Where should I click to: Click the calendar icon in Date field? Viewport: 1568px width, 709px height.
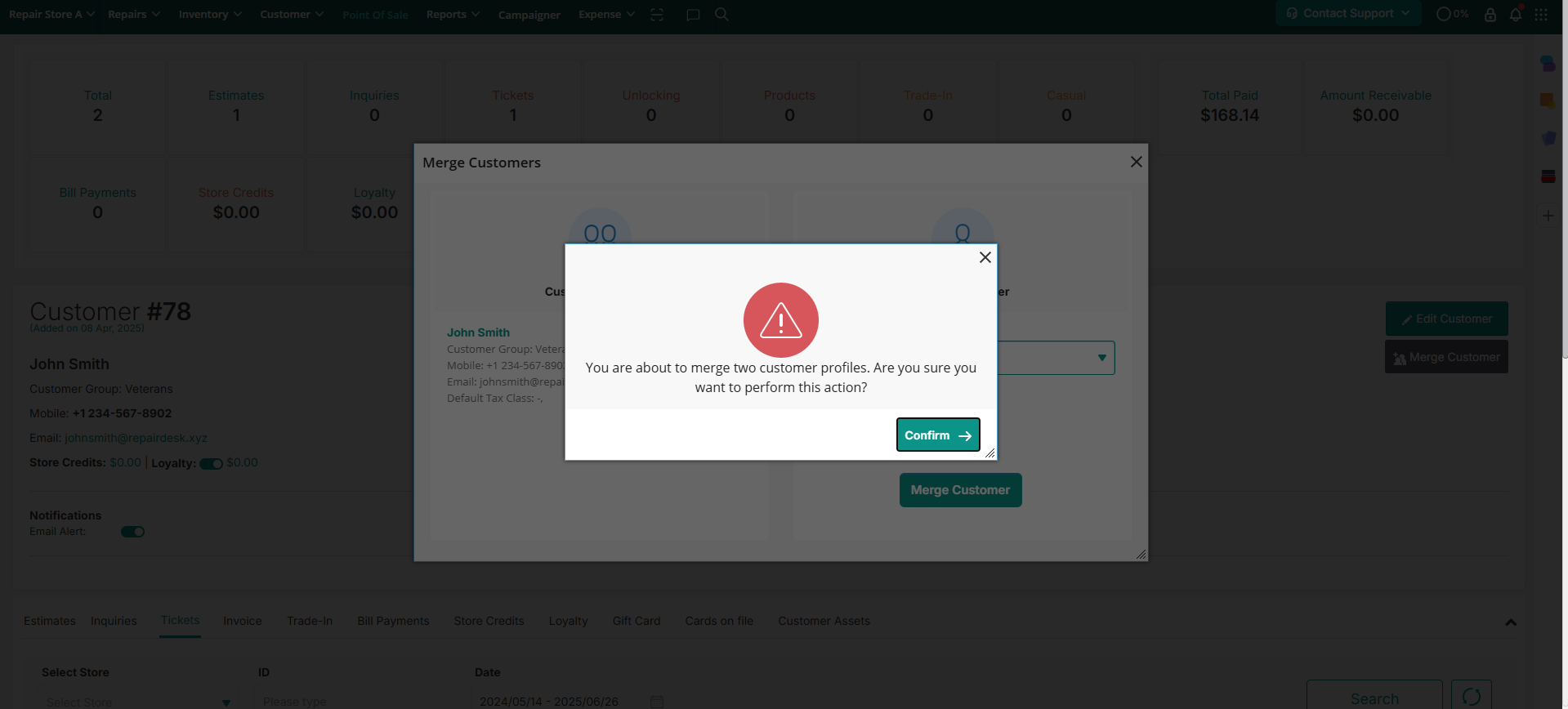[x=657, y=702]
